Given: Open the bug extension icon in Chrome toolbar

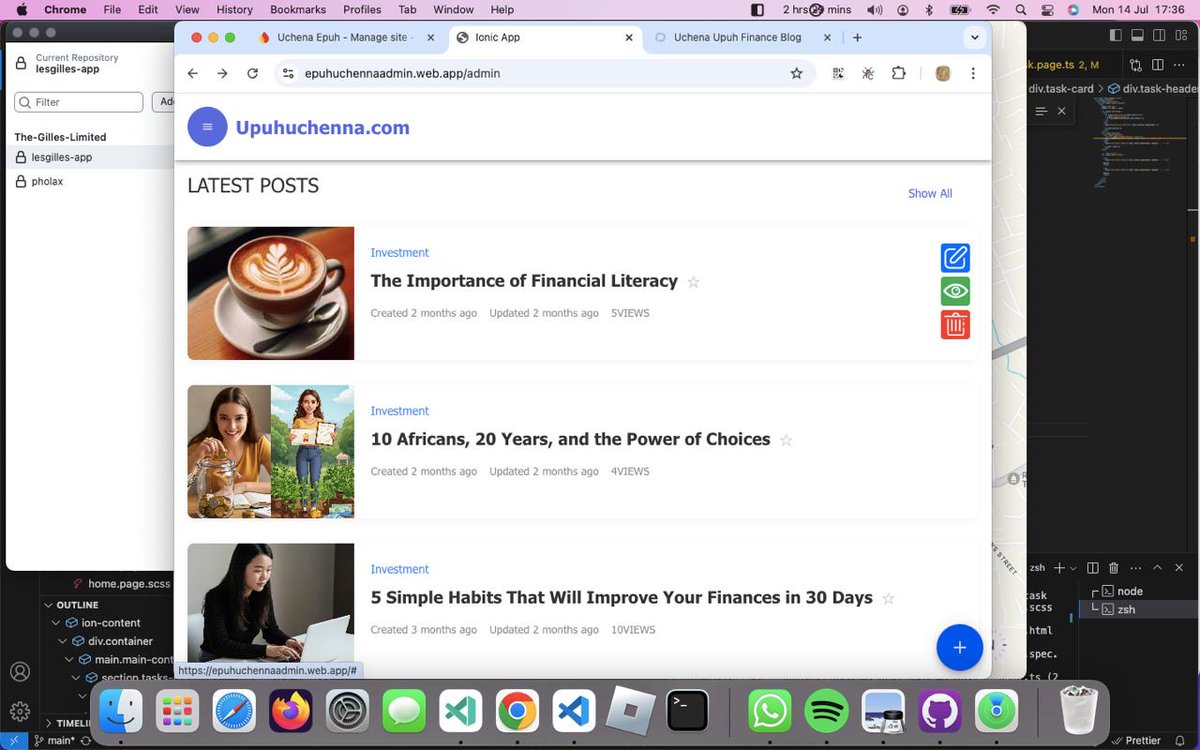Looking at the screenshot, I should [x=867, y=73].
